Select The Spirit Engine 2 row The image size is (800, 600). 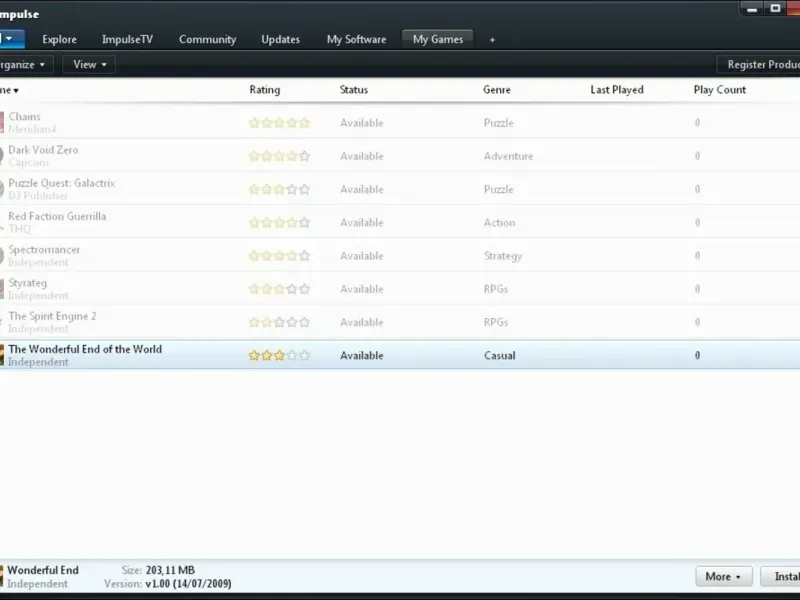[400, 321]
